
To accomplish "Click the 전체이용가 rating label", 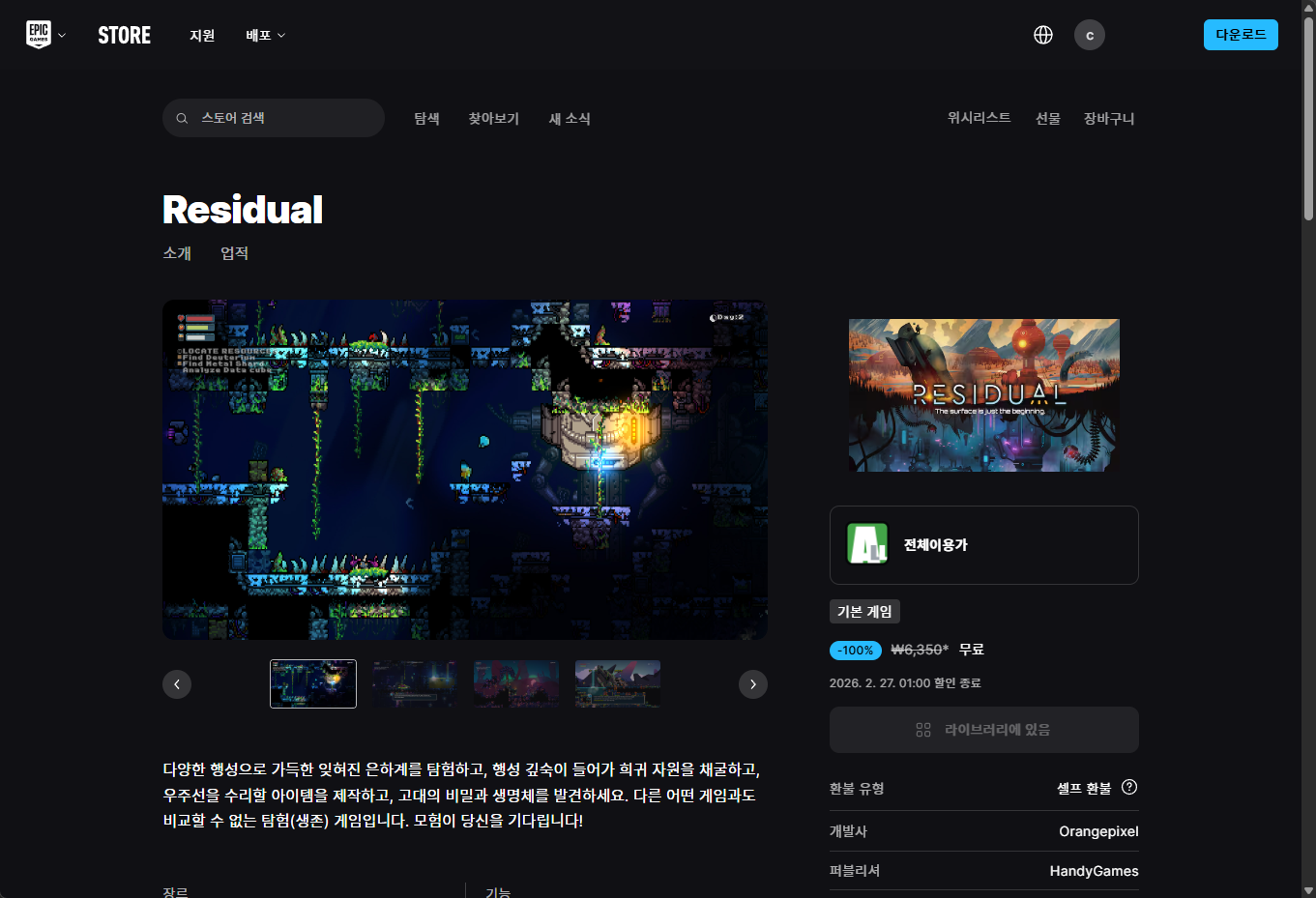I will coord(936,545).
